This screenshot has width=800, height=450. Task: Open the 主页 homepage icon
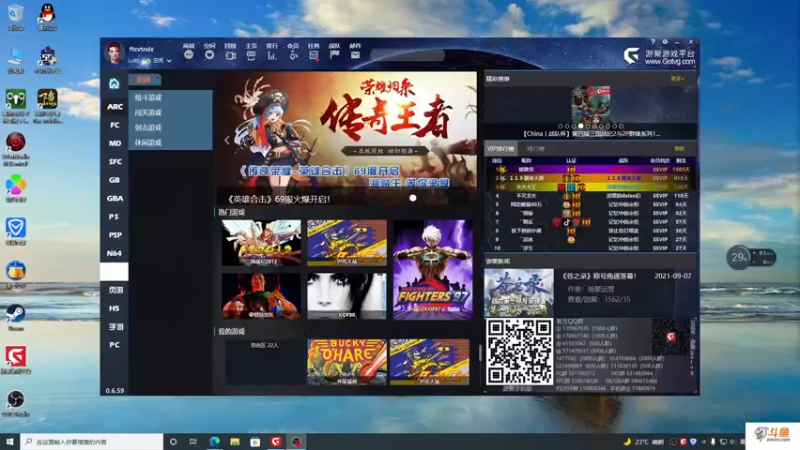click(251, 55)
